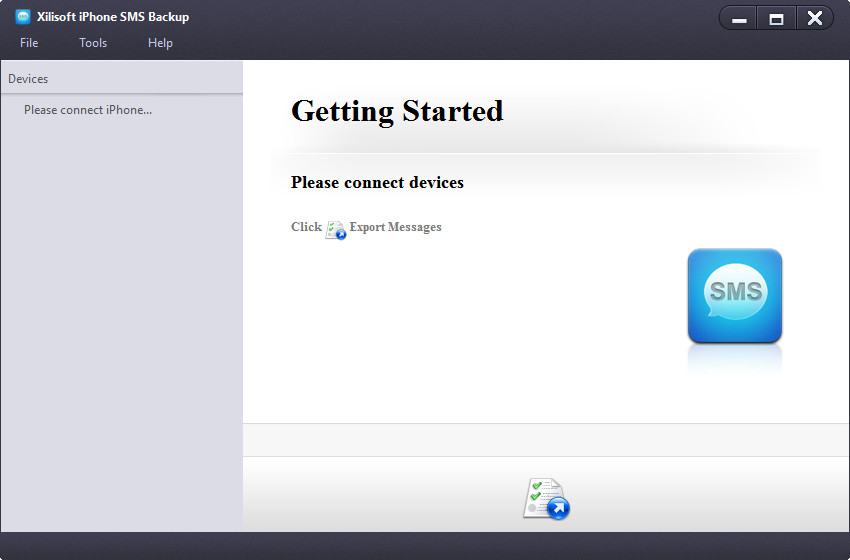Click the Xilisoft app icon in title bar
The width and height of the screenshot is (850, 560).
pyautogui.click(x=23, y=17)
